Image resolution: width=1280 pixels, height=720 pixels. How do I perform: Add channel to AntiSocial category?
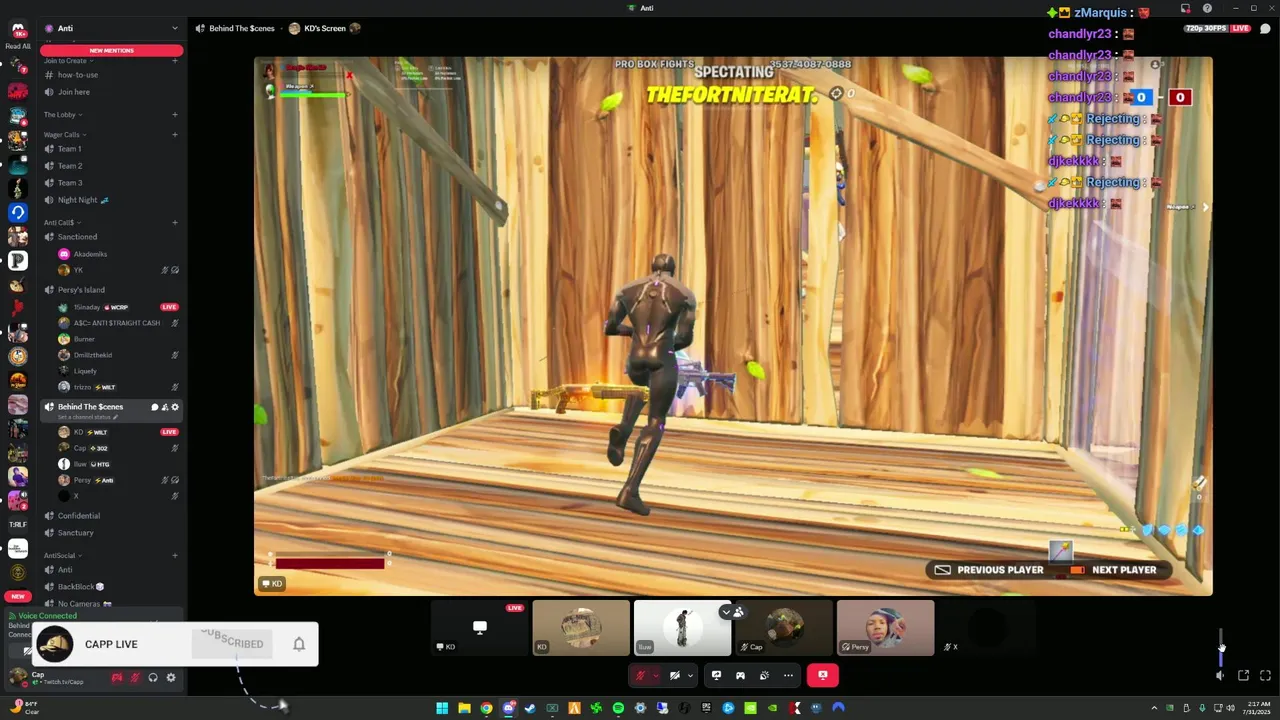[175, 555]
